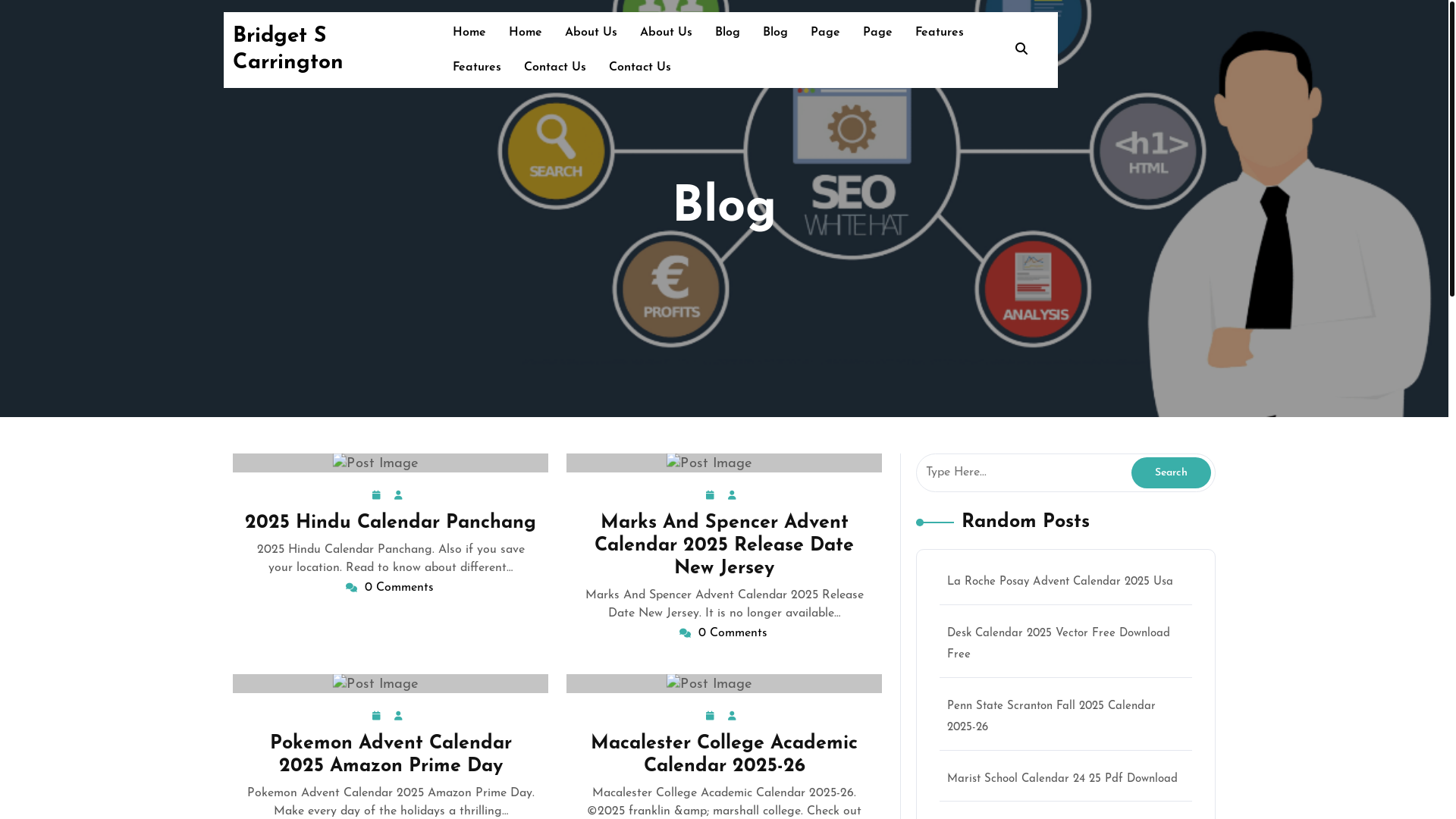Open the first Contact Us menu item

(x=554, y=67)
